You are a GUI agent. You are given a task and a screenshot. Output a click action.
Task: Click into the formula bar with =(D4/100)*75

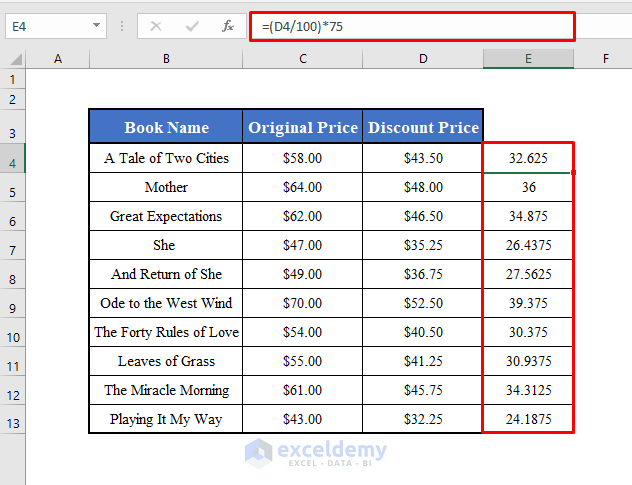[412, 27]
